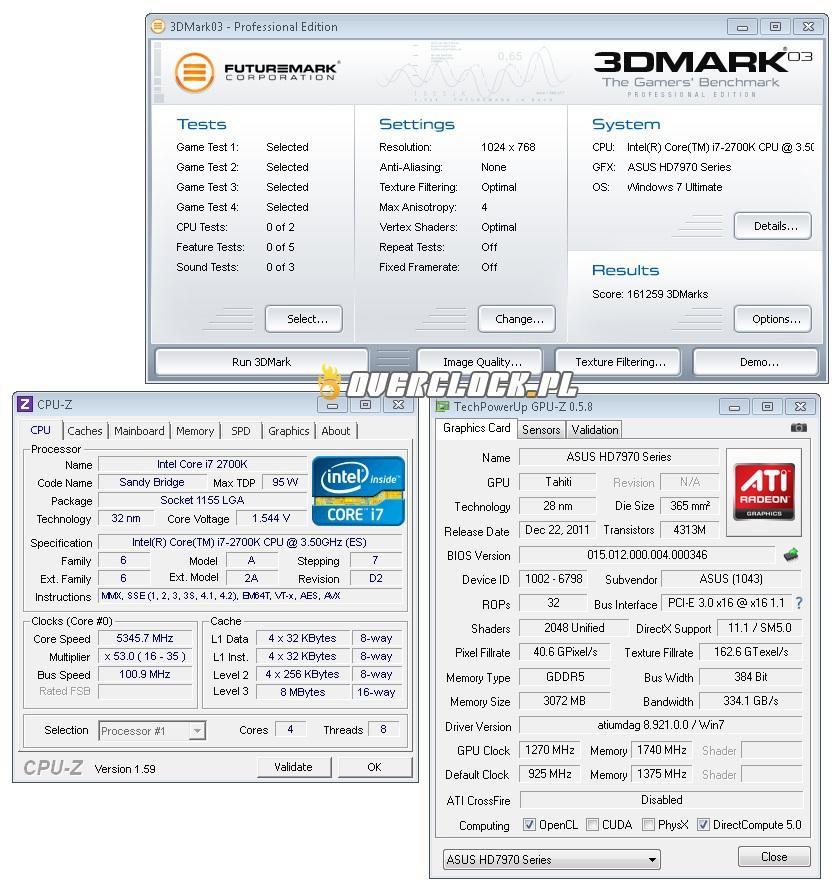Open the Memory tab in CPU-Z

point(195,431)
